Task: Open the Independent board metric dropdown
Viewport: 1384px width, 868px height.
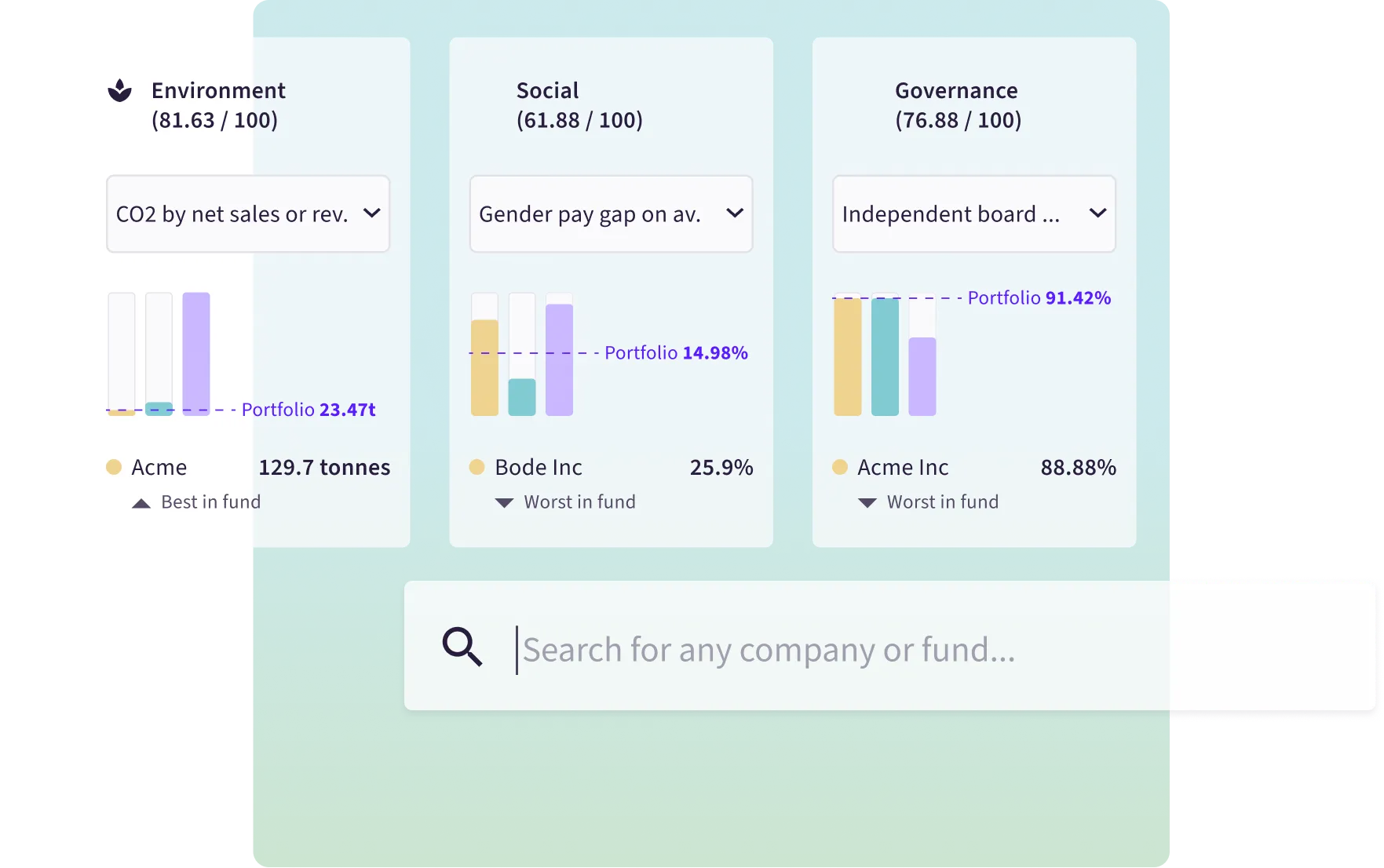Action: pos(973,213)
